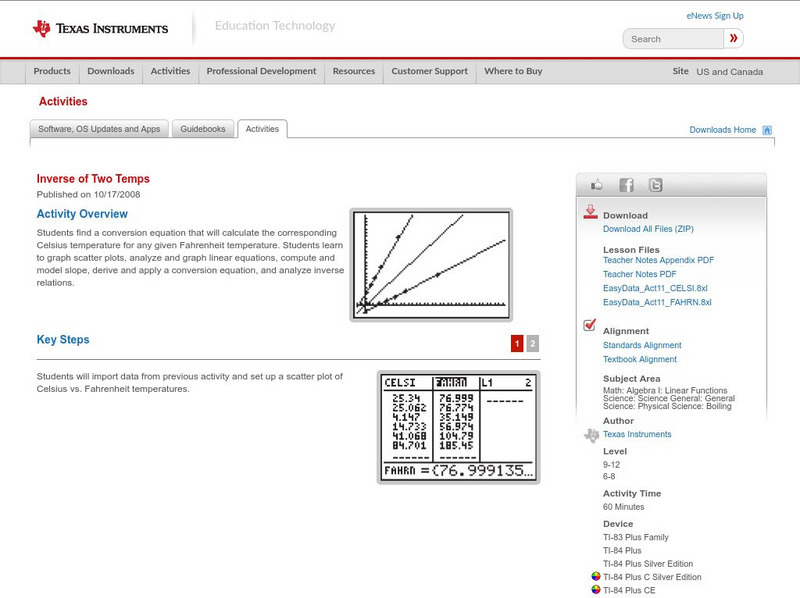Image resolution: width=800 pixels, height=598 pixels.
Task: Open the Customer Support menu
Action: coord(430,71)
